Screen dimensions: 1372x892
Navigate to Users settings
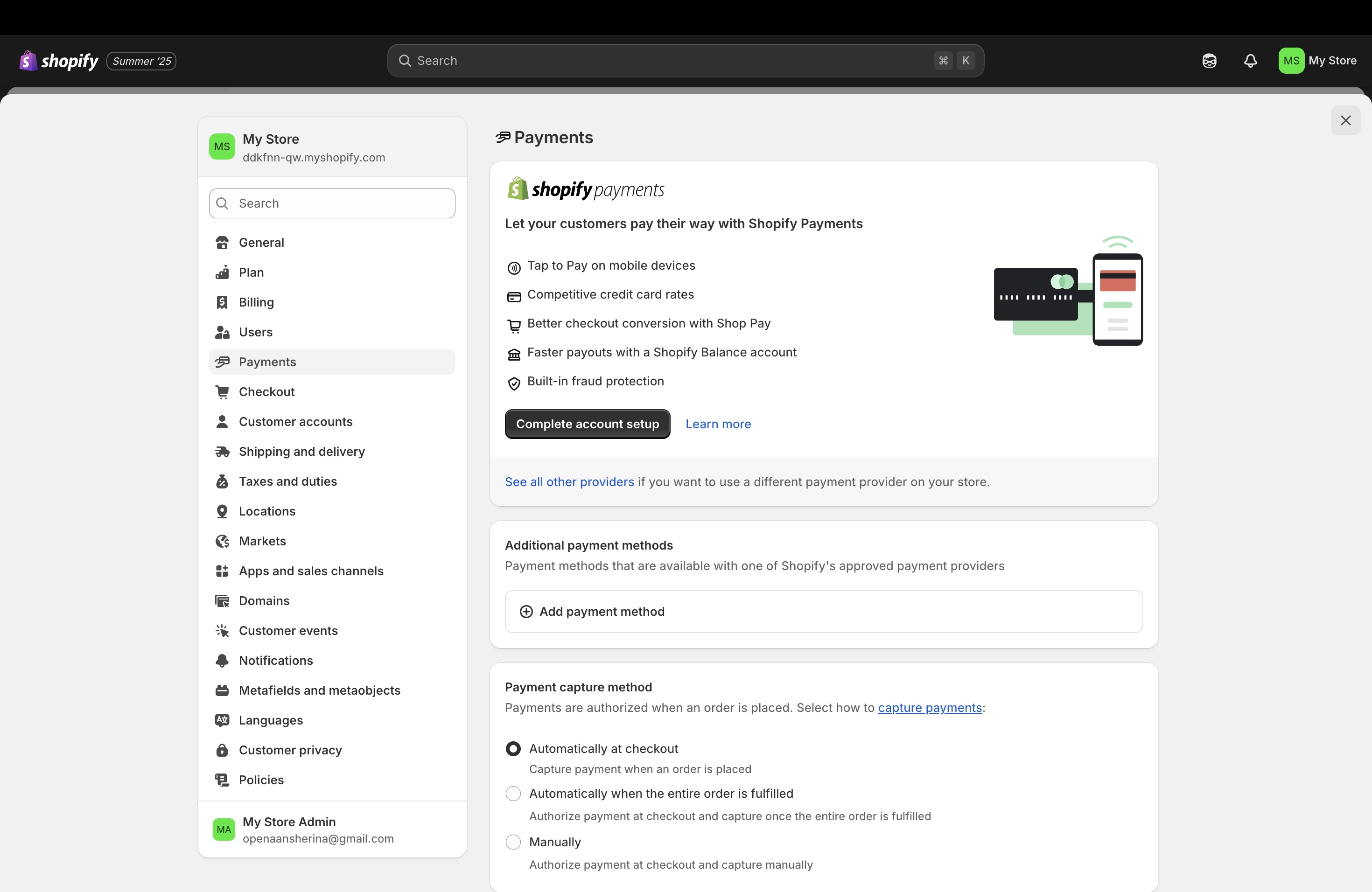(x=332, y=333)
